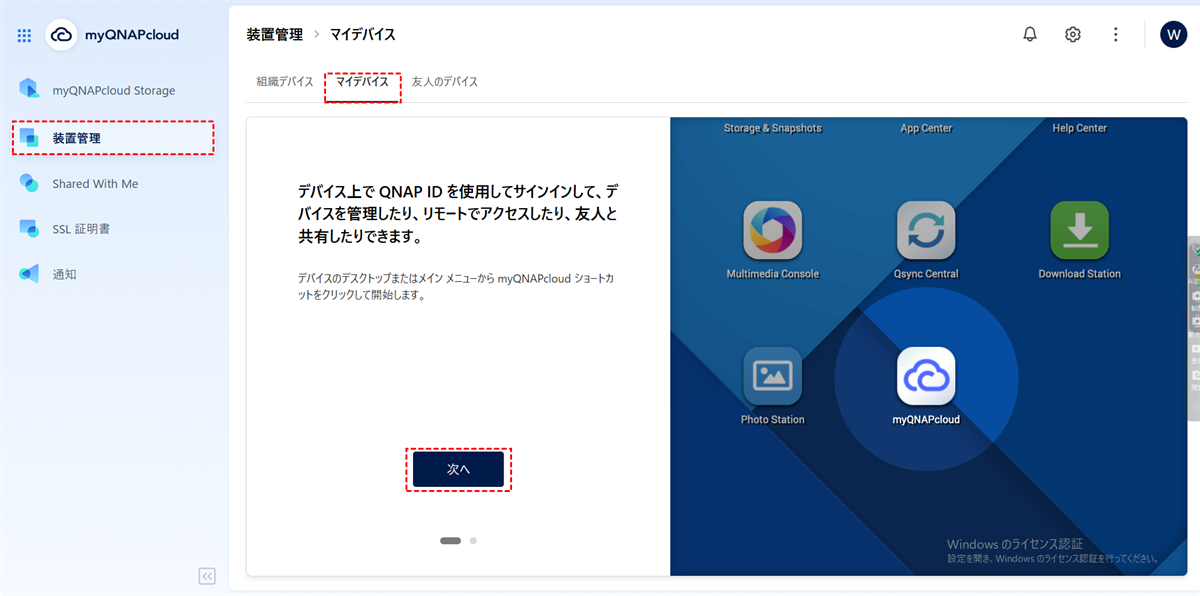The width and height of the screenshot is (1200, 596).
Task: Click the Qsync Central icon
Action: [926, 230]
